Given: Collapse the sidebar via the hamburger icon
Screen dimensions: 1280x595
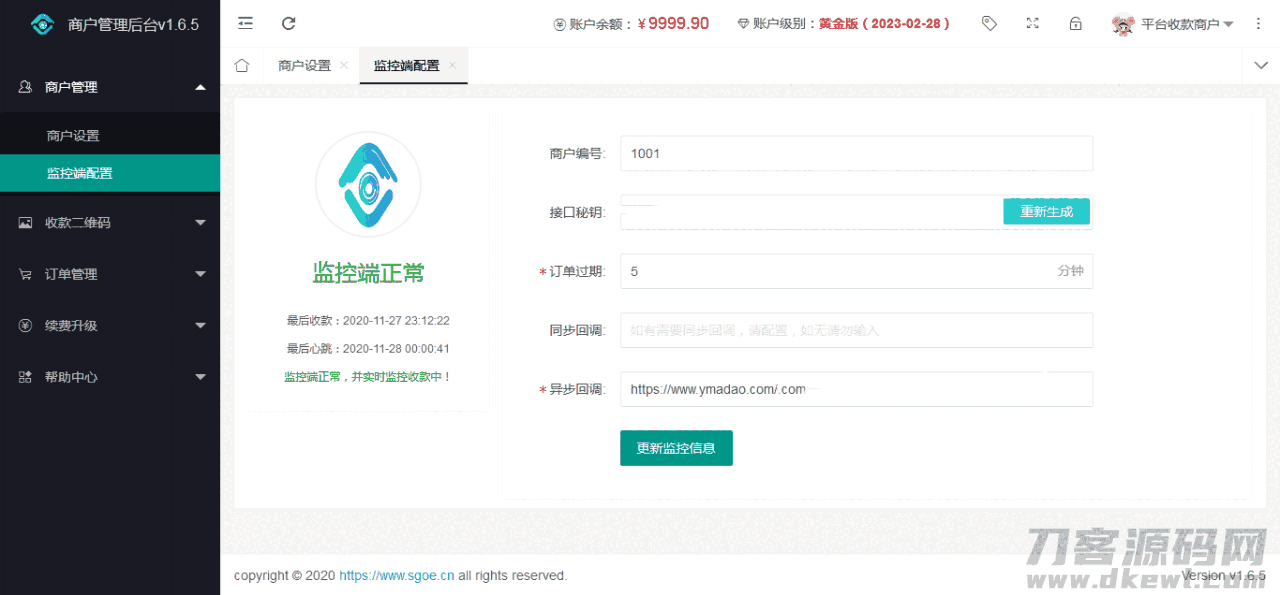Looking at the screenshot, I should (x=245, y=22).
